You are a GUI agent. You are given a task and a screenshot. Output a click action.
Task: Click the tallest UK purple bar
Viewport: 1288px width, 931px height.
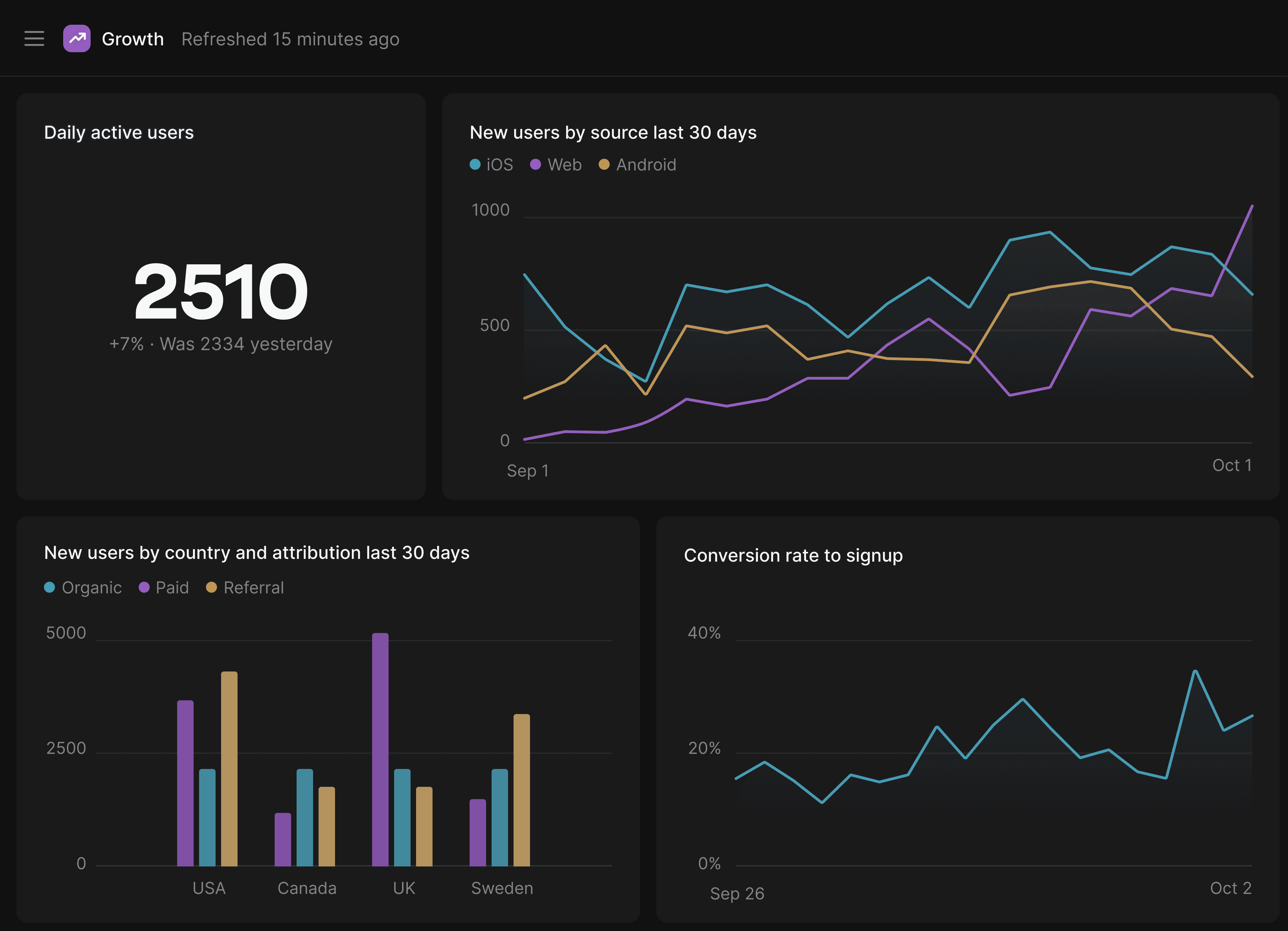click(x=380, y=750)
